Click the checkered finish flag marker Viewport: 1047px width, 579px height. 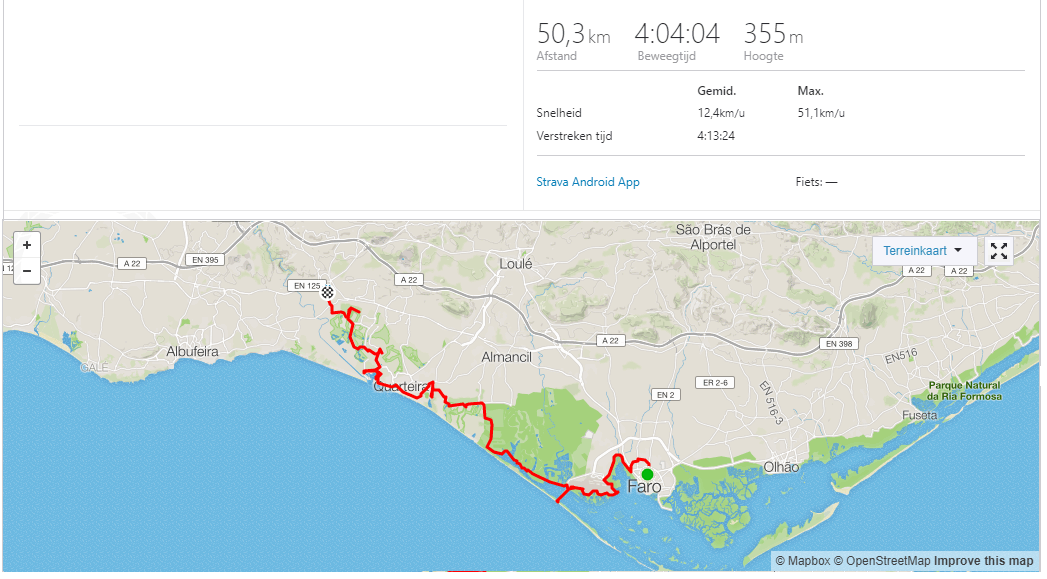[327, 293]
